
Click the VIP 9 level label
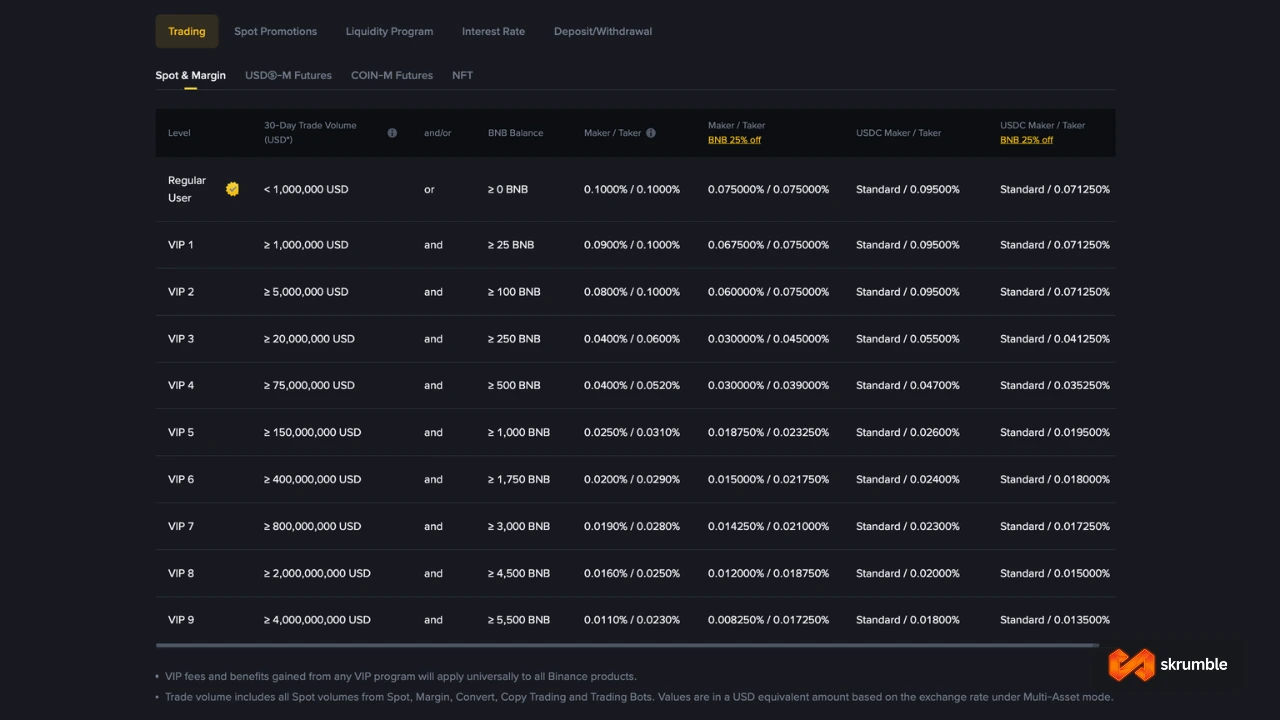(x=181, y=620)
